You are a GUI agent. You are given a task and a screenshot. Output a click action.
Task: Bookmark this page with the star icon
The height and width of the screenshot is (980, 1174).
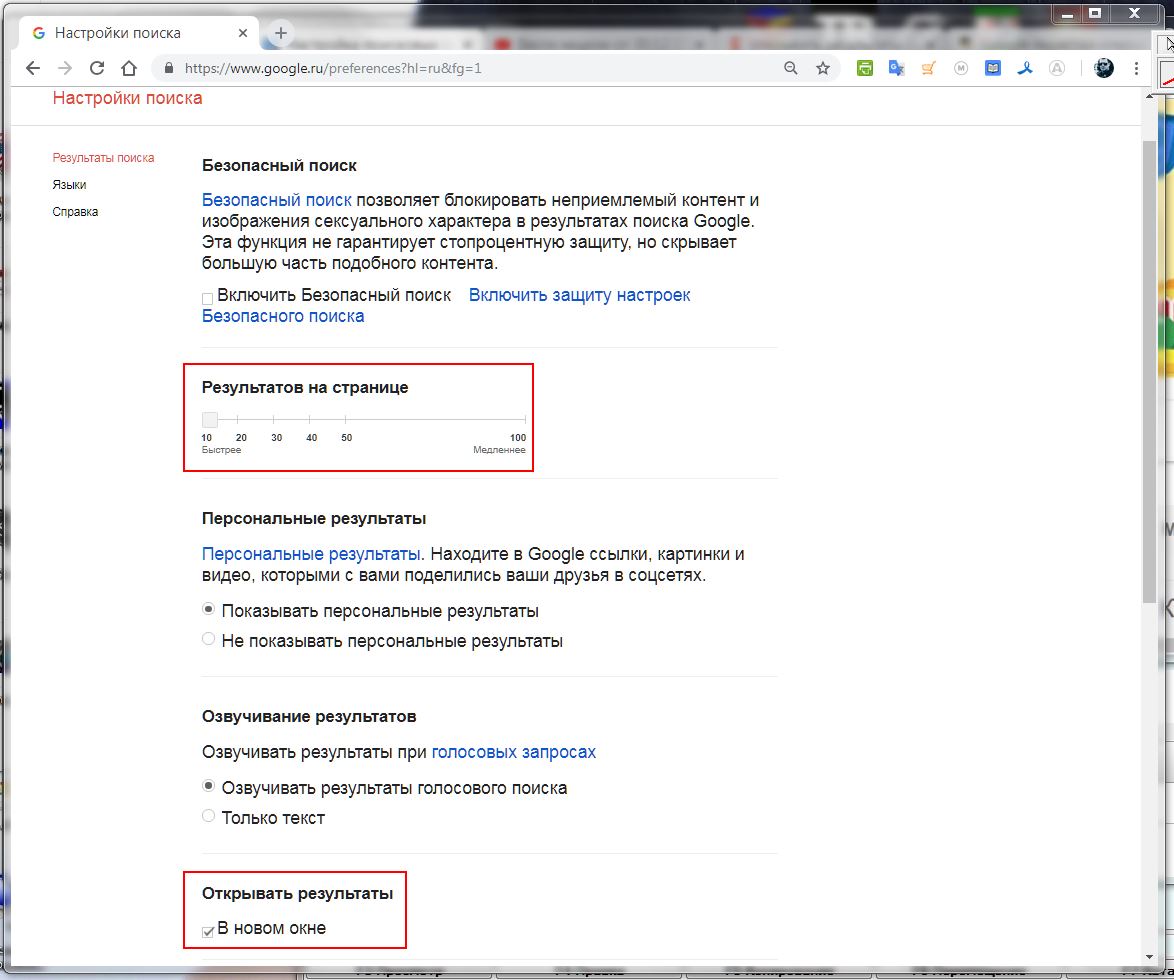(823, 68)
